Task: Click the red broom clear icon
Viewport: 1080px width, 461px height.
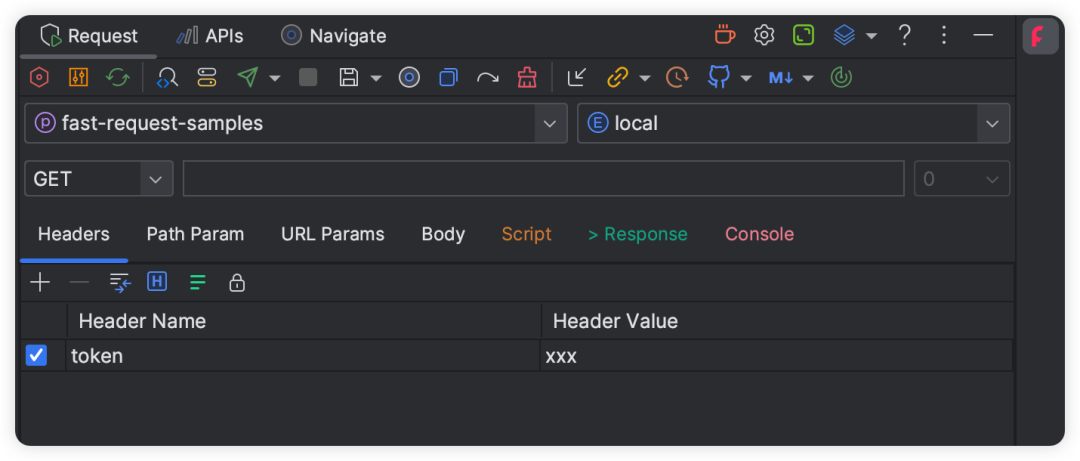Action: 527,78
